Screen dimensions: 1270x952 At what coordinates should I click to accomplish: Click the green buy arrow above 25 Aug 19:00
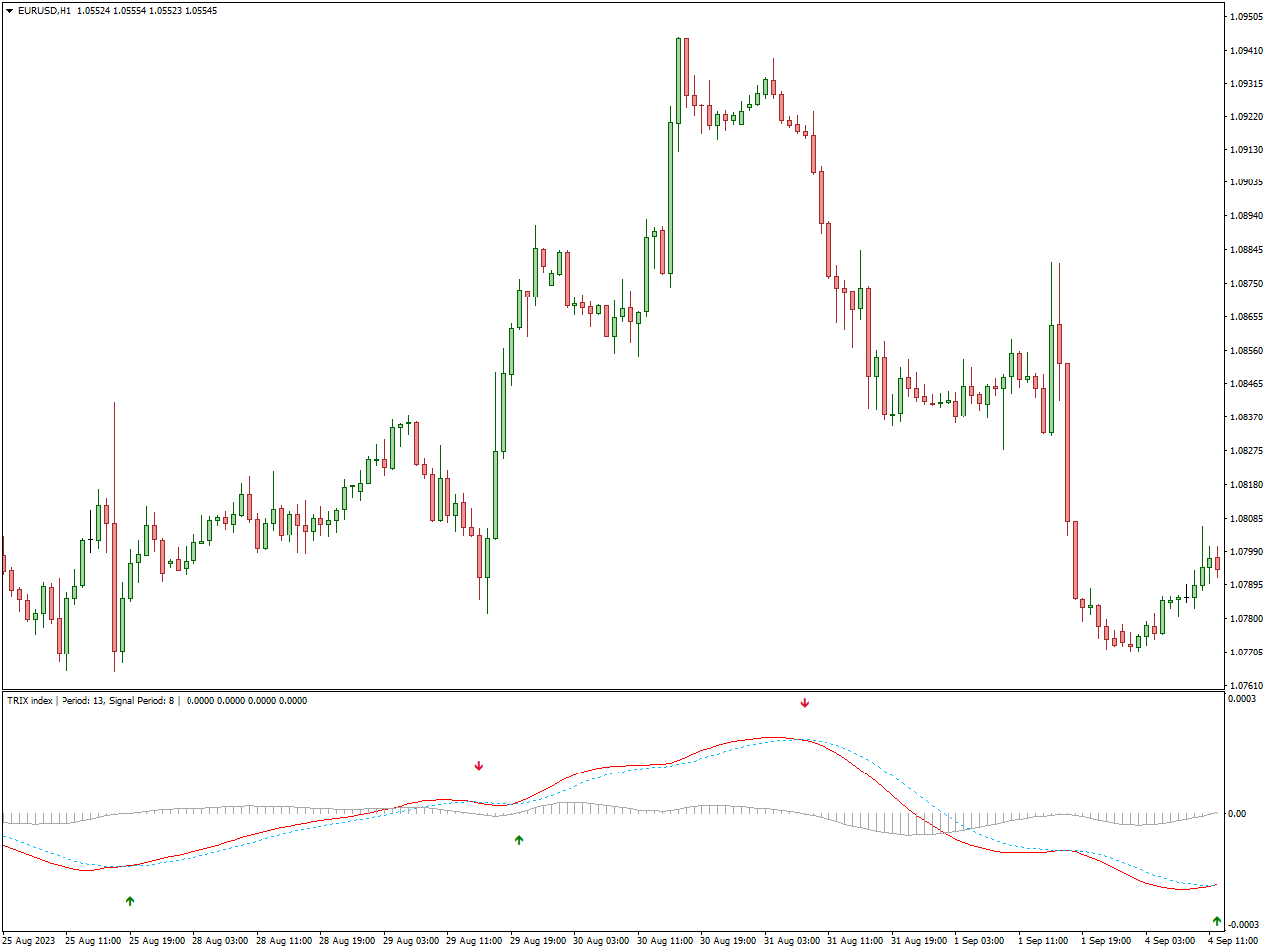pos(130,901)
